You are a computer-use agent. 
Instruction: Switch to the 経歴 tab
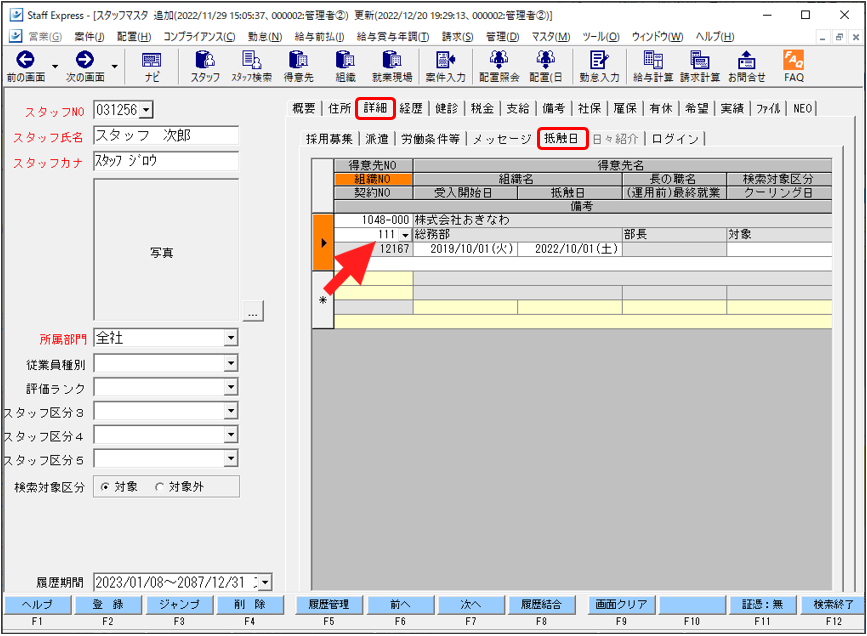(x=410, y=108)
